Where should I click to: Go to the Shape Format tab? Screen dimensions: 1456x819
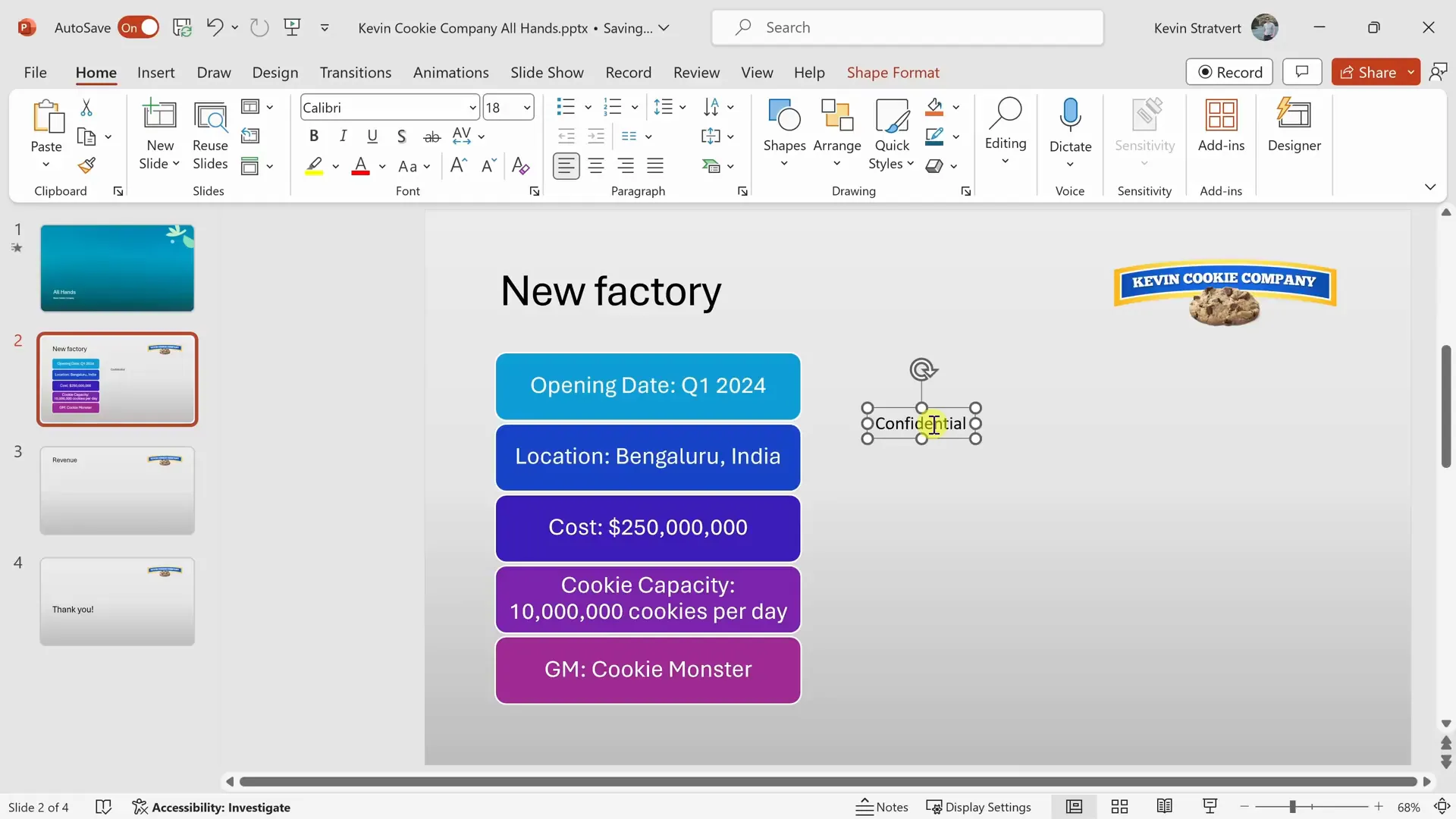pyautogui.click(x=893, y=72)
